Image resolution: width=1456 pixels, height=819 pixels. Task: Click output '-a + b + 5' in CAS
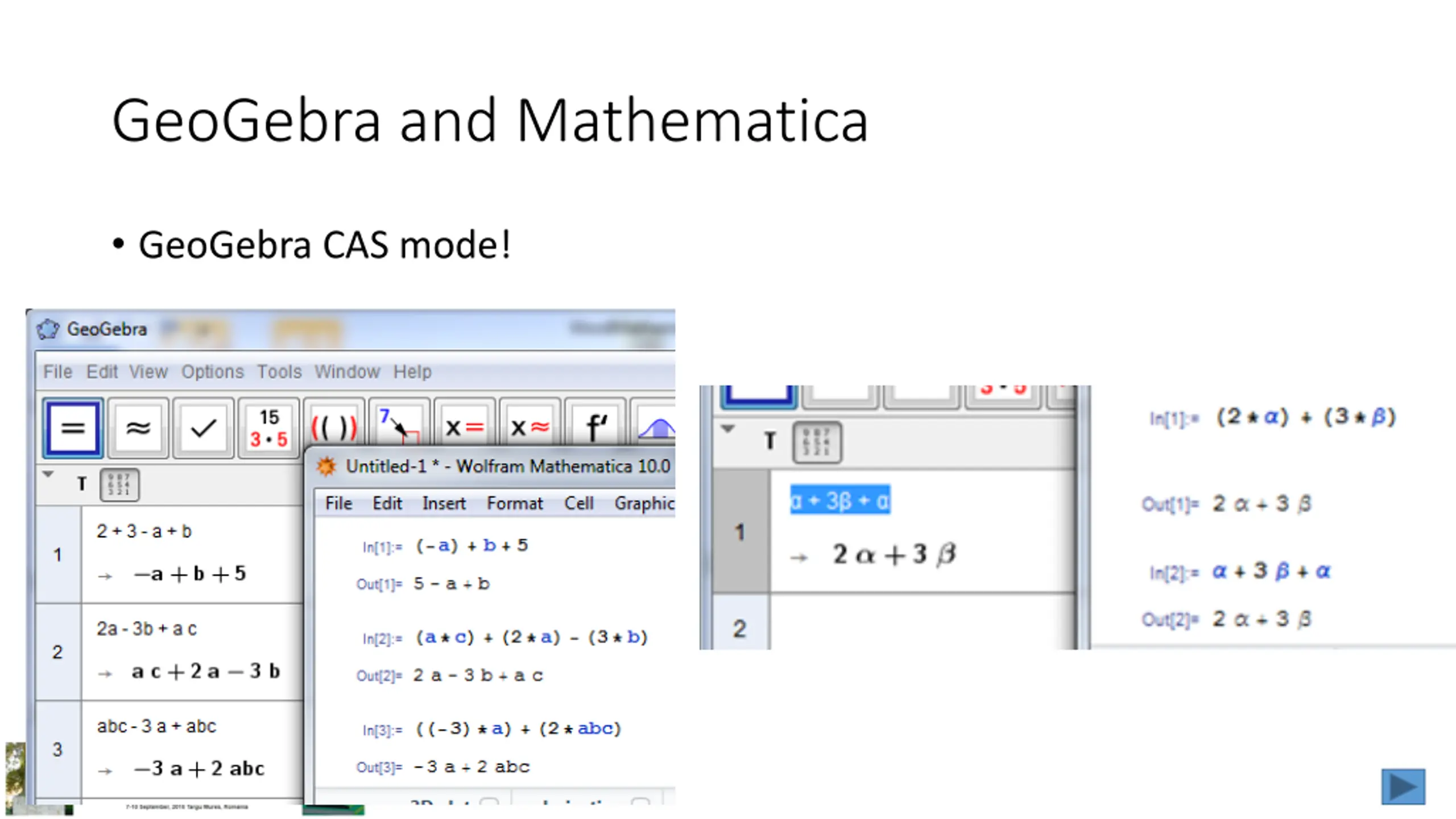(x=190, y=573)
